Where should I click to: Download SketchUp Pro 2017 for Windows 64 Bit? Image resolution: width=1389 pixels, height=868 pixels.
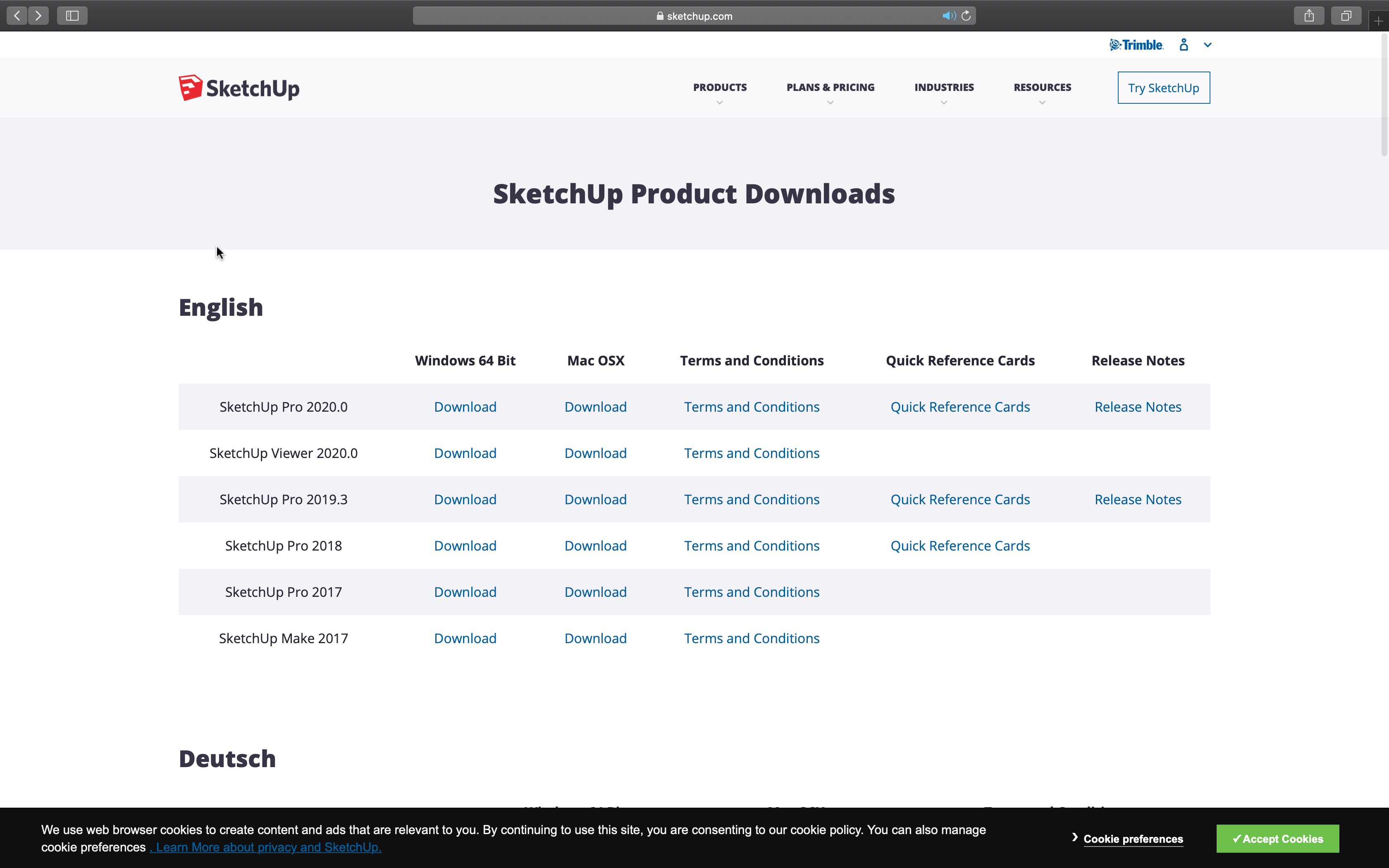(x=465, y=592)
